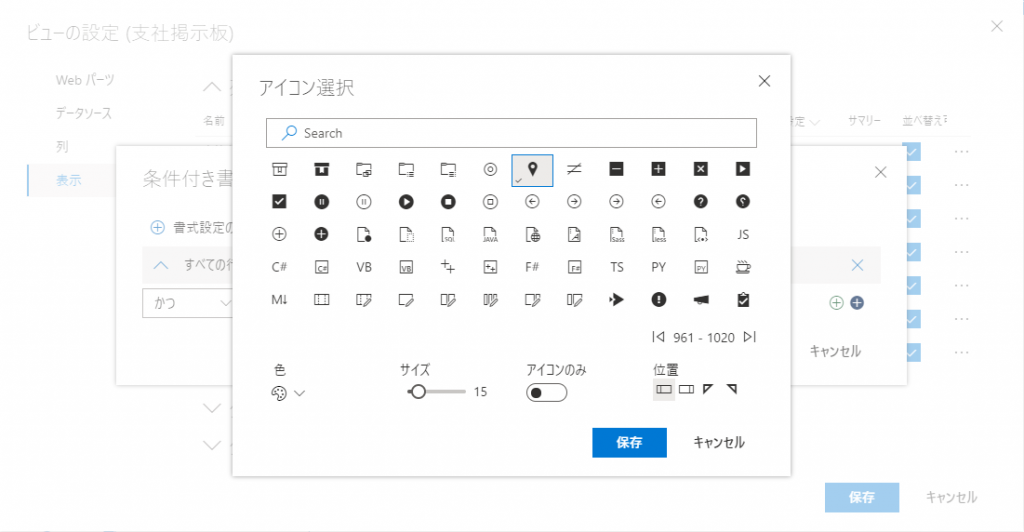Toggle the アイコンのみ switch

(x=546, y=393)
